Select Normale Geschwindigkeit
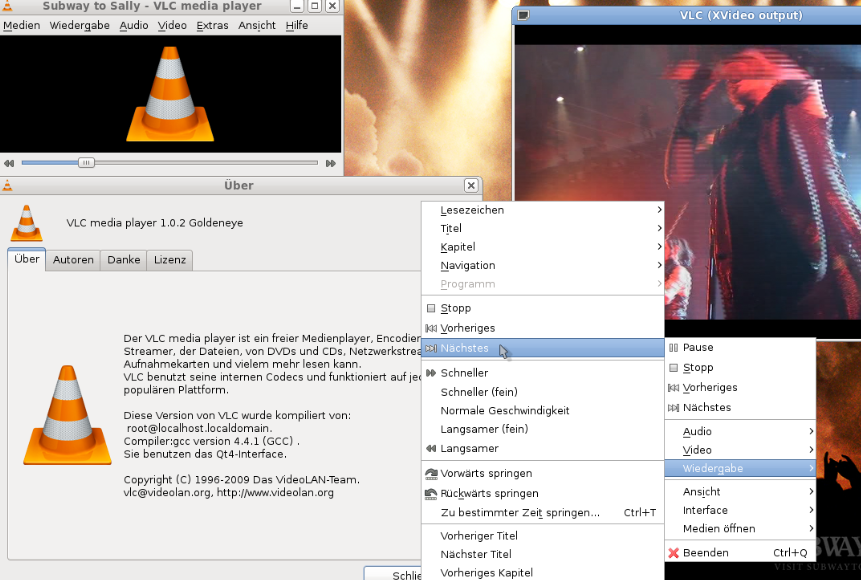The width and height of the screenshot is (861, 580). [543, 411]
